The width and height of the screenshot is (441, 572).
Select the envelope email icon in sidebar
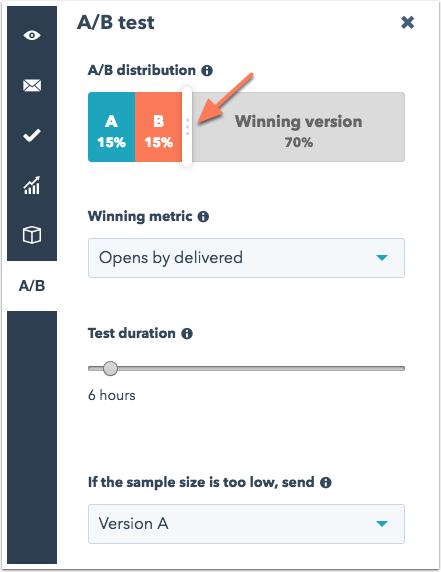[x=32, y=85]
